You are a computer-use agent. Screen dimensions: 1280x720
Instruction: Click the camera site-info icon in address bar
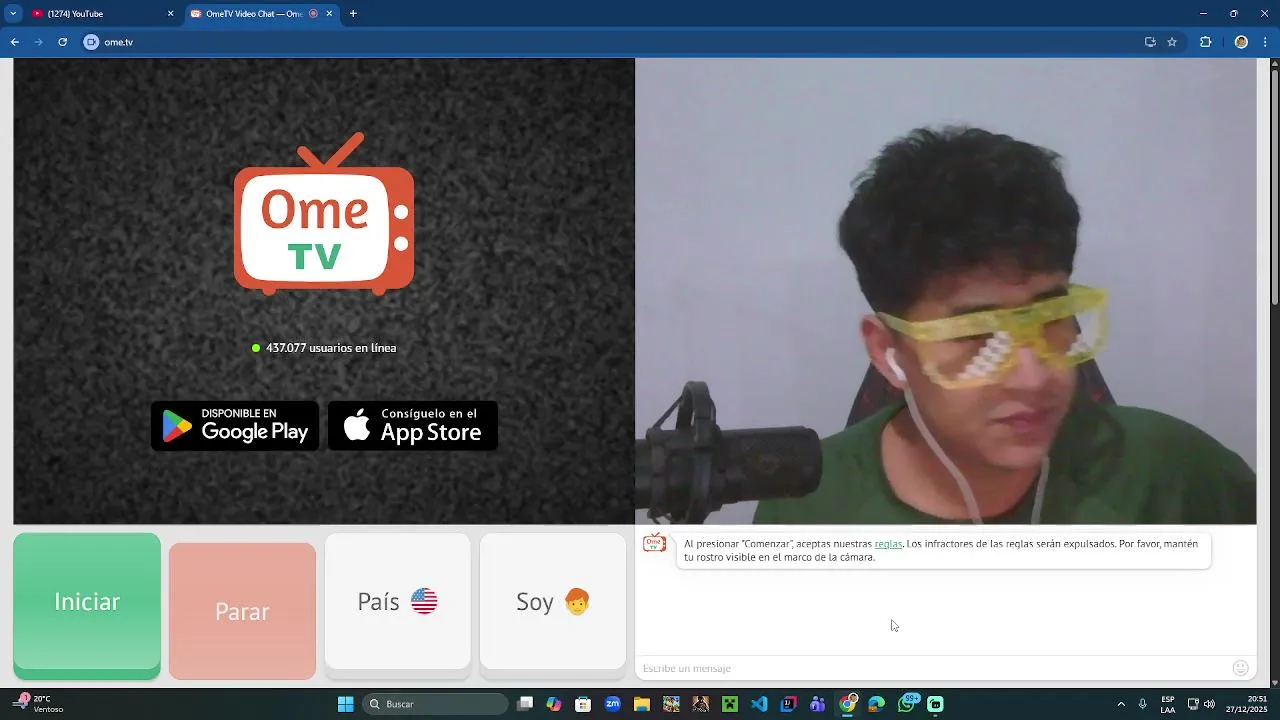click(x=92, y=42)
